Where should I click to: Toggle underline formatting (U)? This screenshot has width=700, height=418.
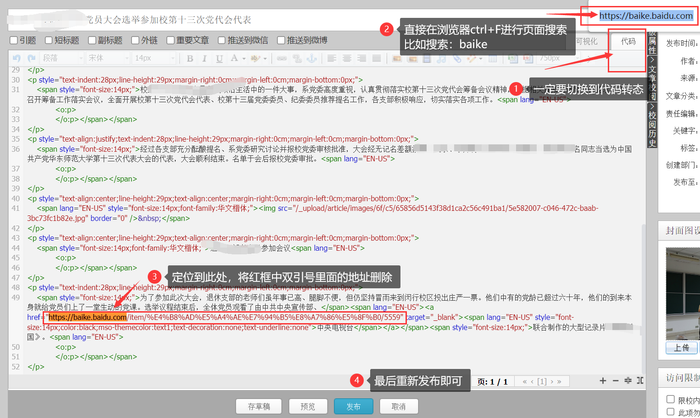219,59
